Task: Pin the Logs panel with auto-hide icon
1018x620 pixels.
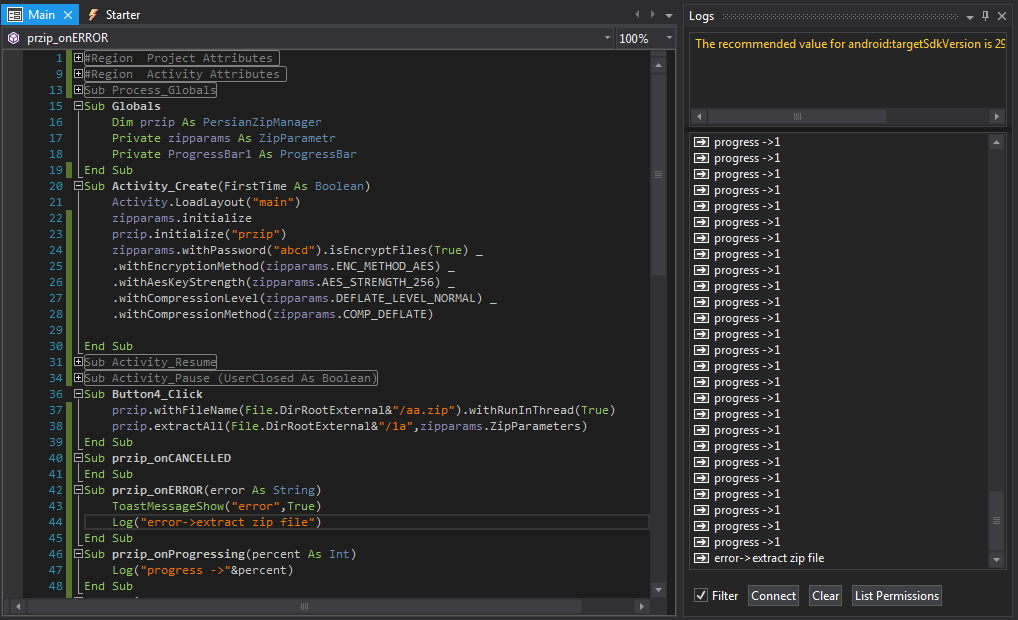Action: 985,16
